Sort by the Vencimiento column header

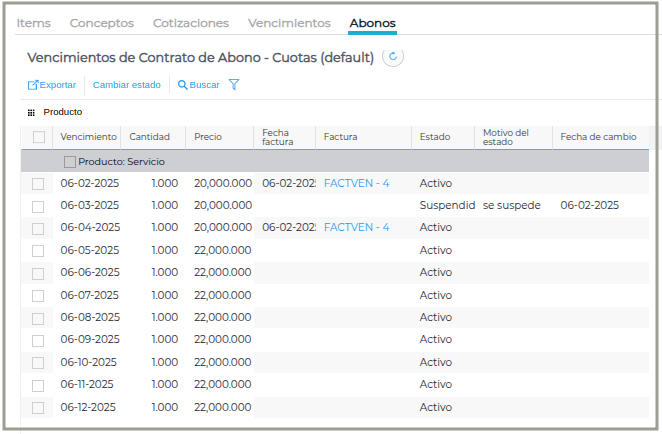(88, 137)
